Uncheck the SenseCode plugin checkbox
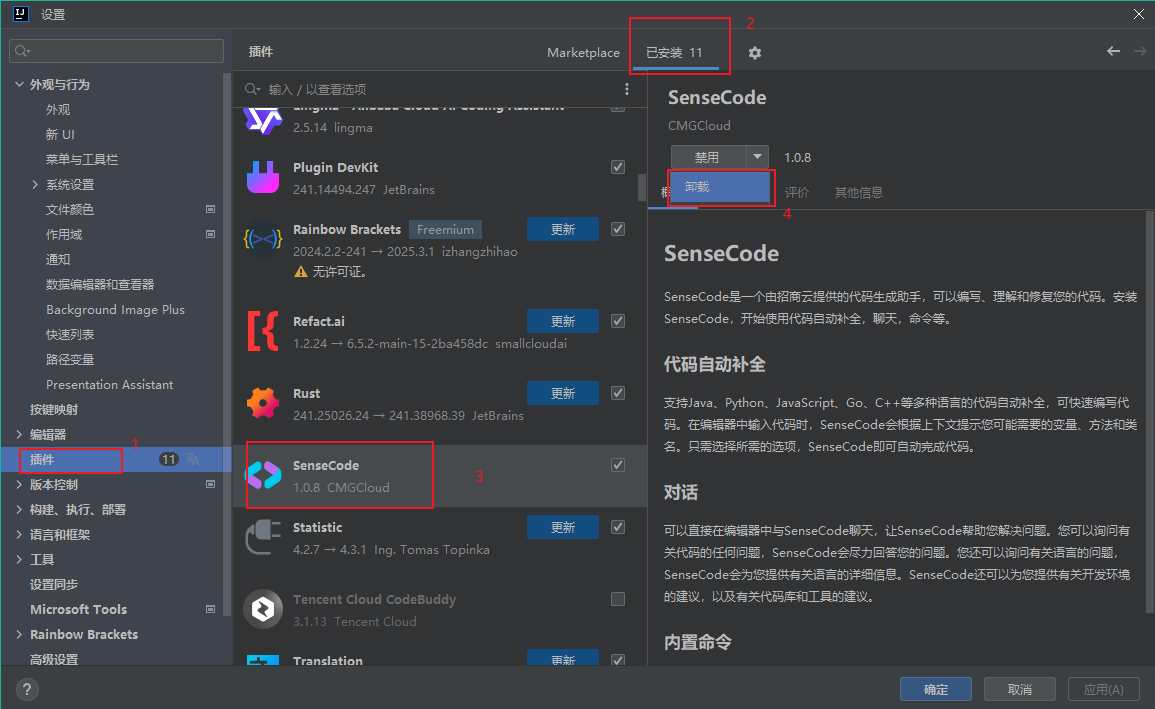 point(618,465)
